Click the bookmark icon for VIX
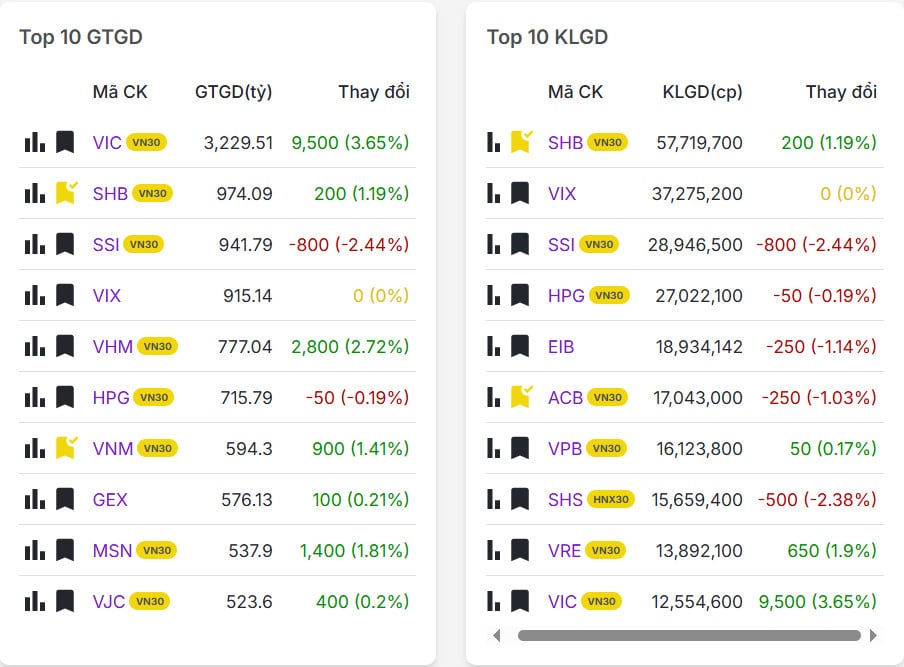The width and height of the screenshot is (904, 667). coord(66,295)
